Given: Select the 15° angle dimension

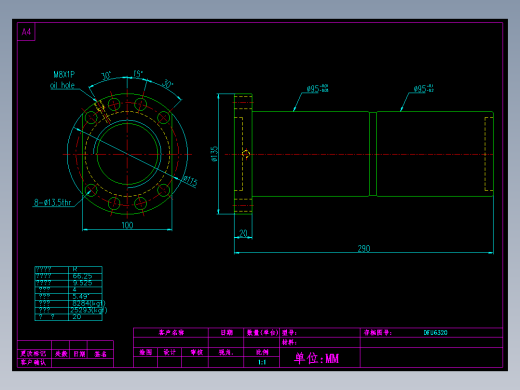Looking at the screenshot, I should pos(138,74).
